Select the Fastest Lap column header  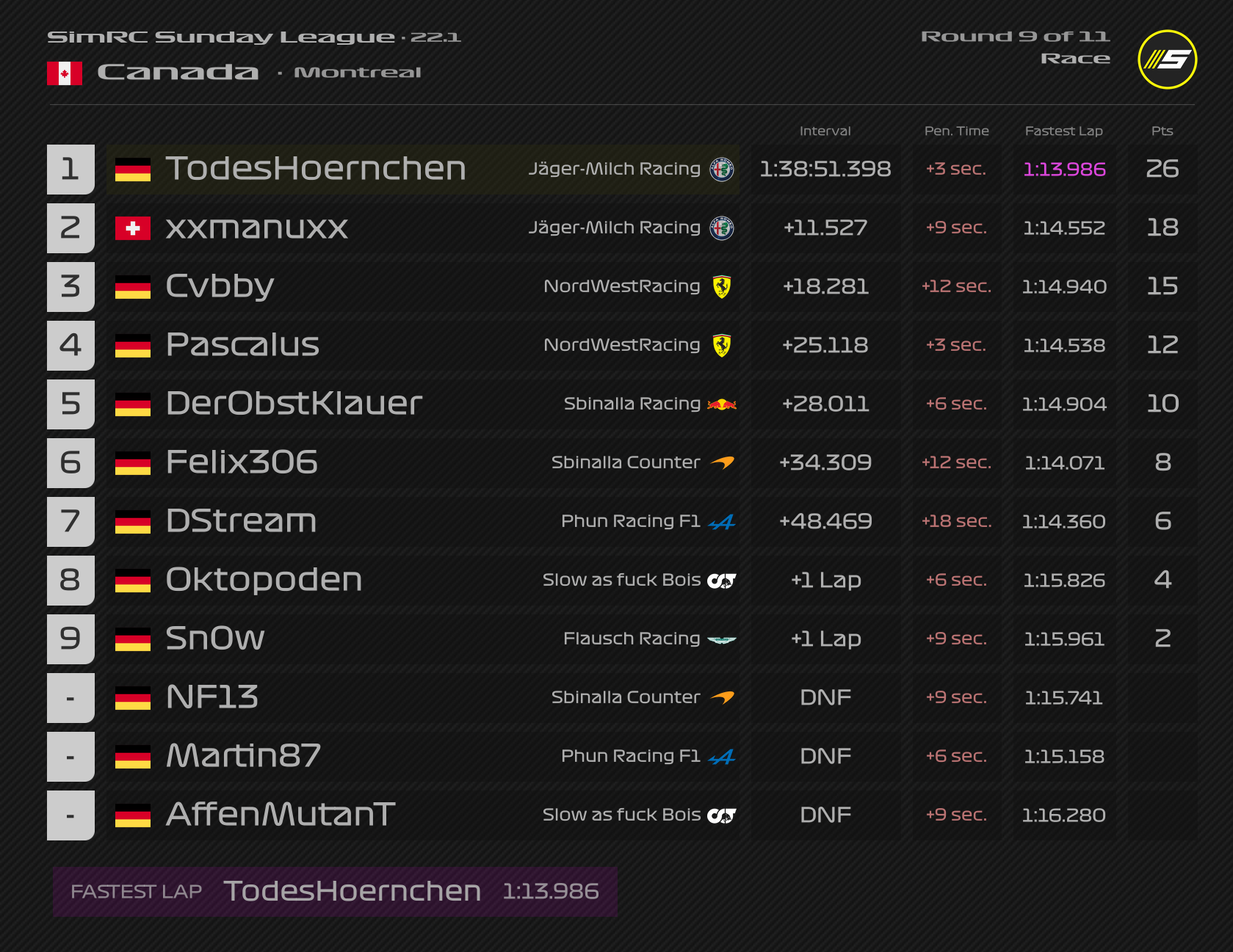click(1063, 131)
